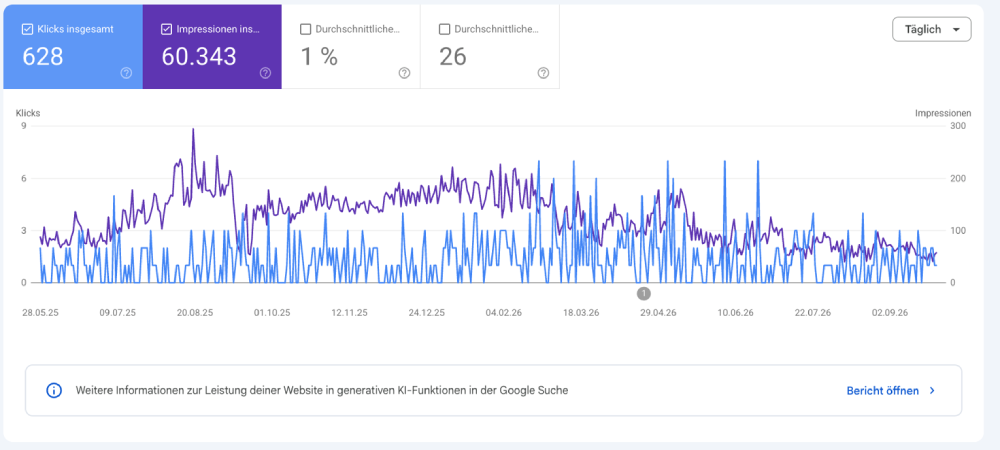Open the Täglich interval dropdown
Image resolution: width=1000 pixels, height=450 pixels.
(932, 29)
